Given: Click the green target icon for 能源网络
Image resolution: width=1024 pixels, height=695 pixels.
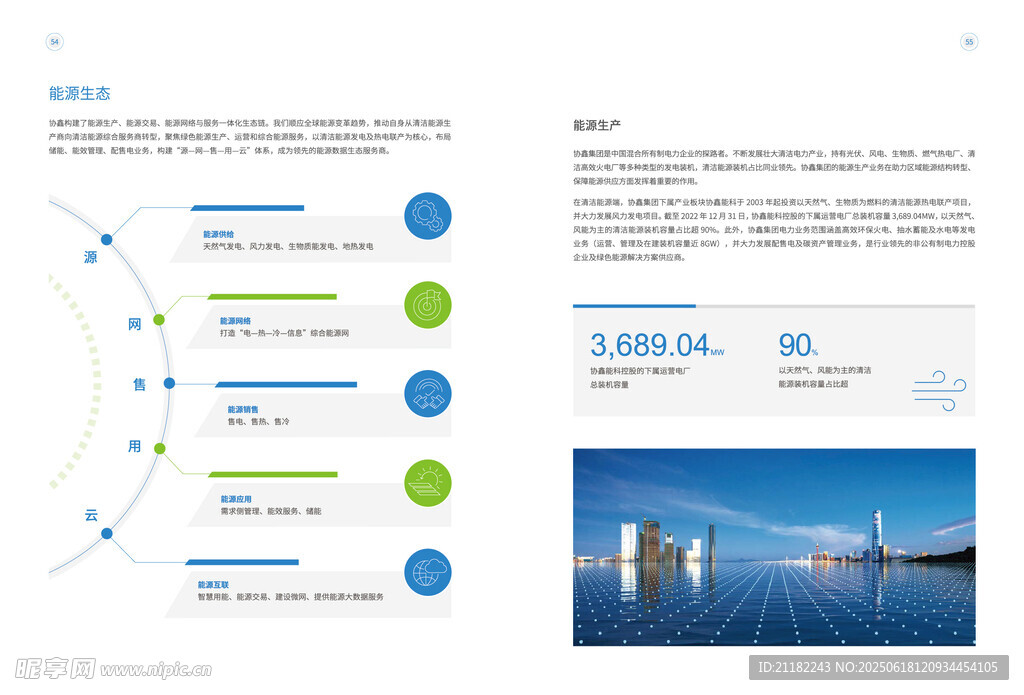Looking at the screenshot, I should [x=428, y=305].
